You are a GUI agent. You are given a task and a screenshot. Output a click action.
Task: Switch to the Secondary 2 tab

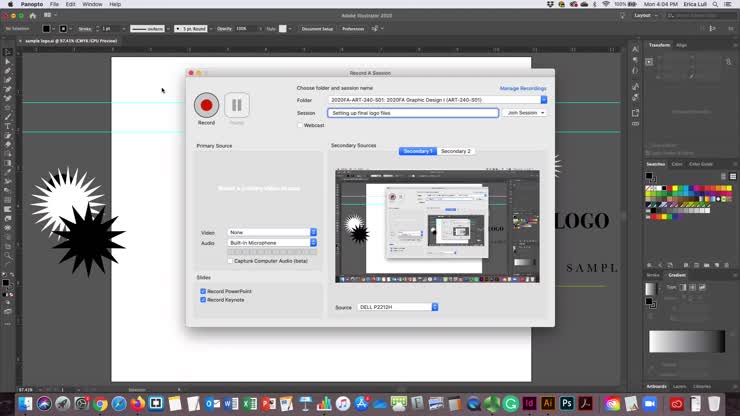tap(455, 151)
